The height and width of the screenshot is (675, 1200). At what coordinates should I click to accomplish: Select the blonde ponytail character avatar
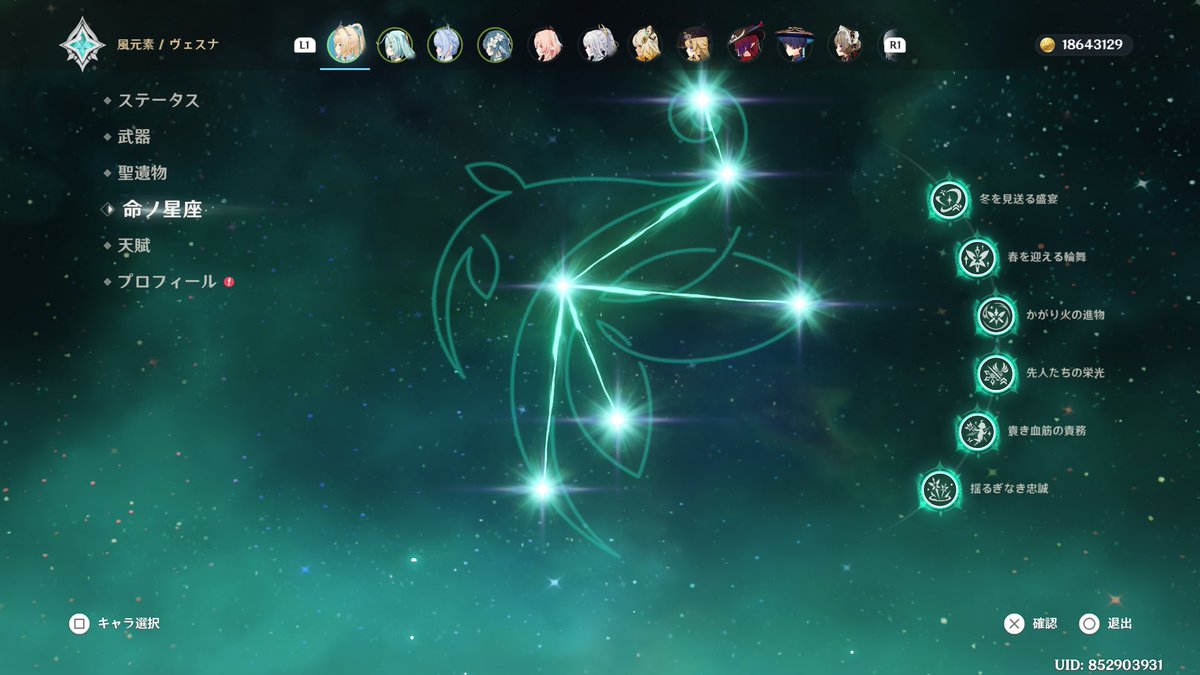click(x=346, y=44)
